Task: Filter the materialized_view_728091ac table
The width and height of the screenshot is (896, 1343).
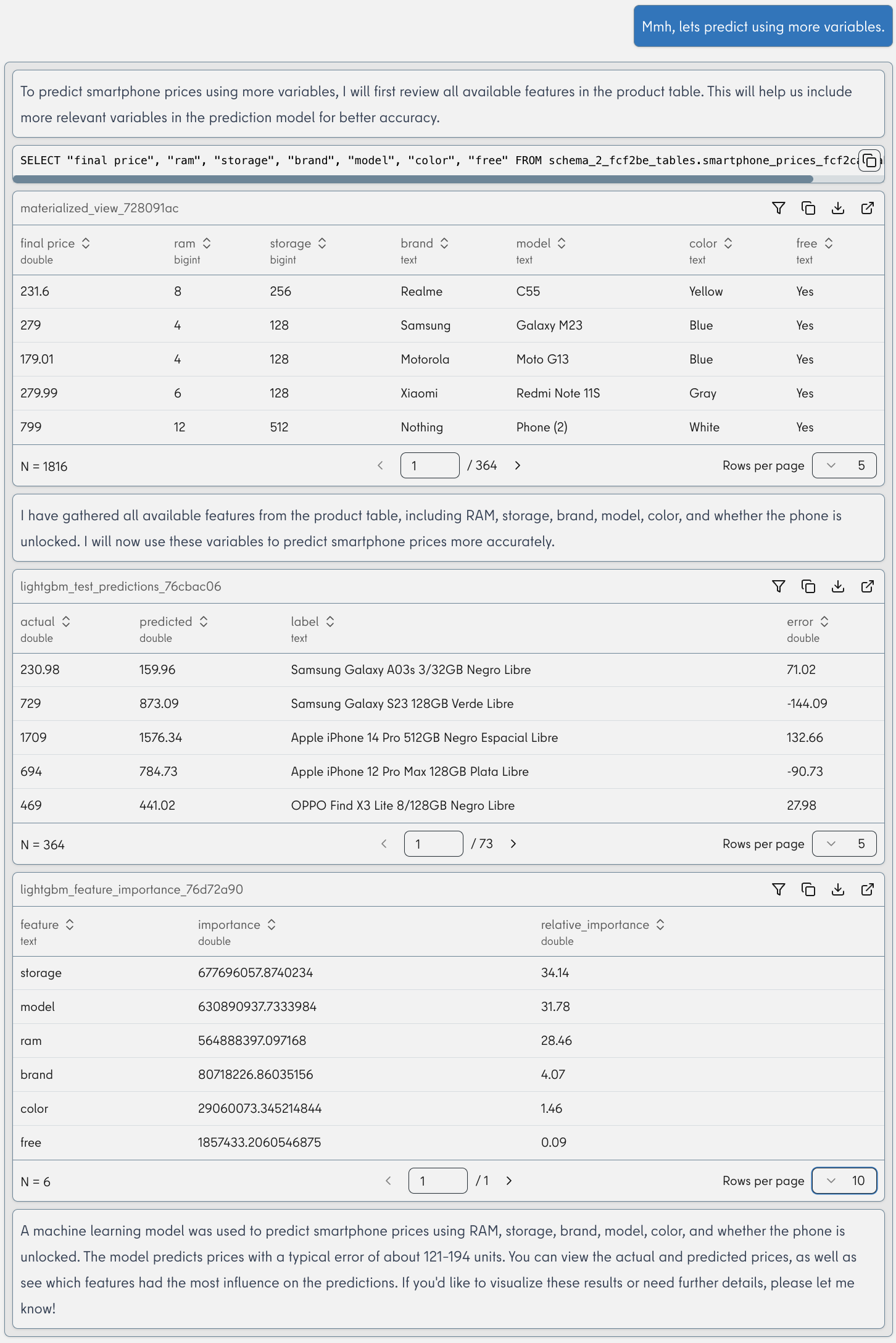Action: tap(779, 208)
